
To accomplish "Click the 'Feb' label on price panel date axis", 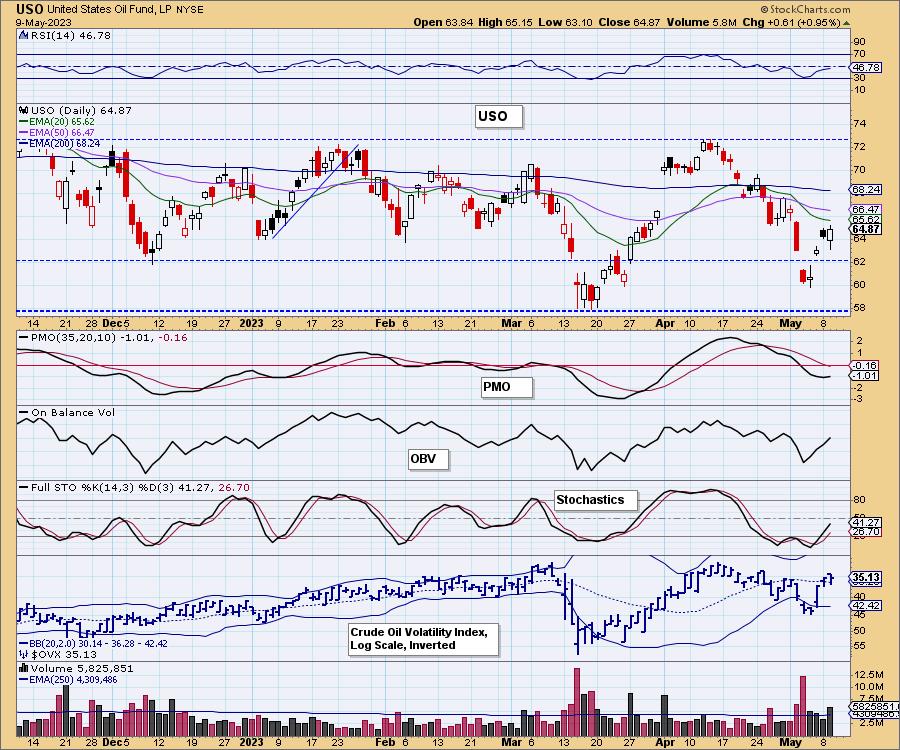I will pos(385,323).
